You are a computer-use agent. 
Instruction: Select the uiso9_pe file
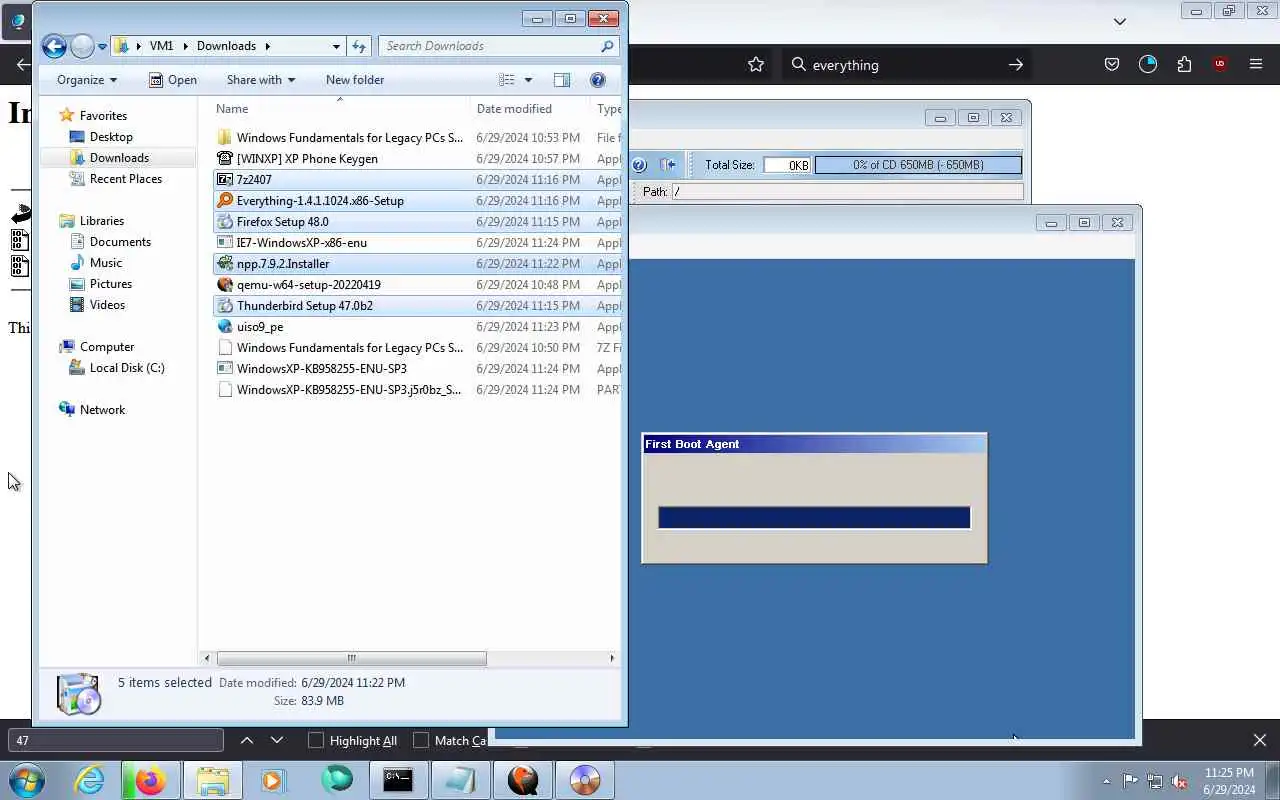[x=260, y=327]
